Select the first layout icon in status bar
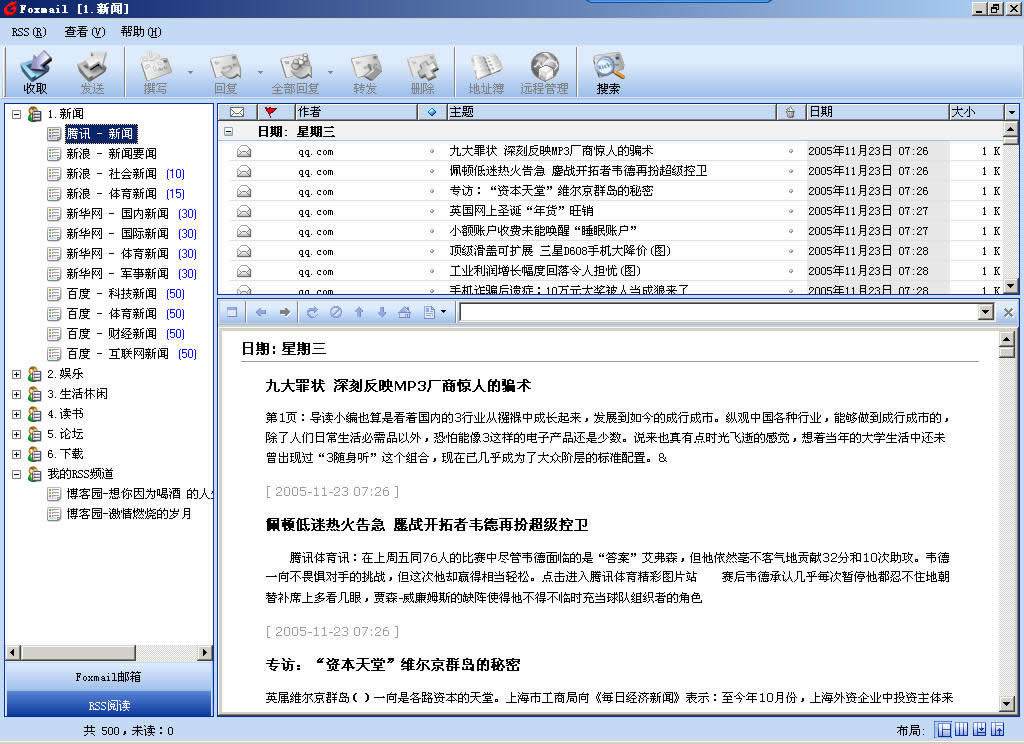This screenshot has width=1024, height=744. coord(943,730)
